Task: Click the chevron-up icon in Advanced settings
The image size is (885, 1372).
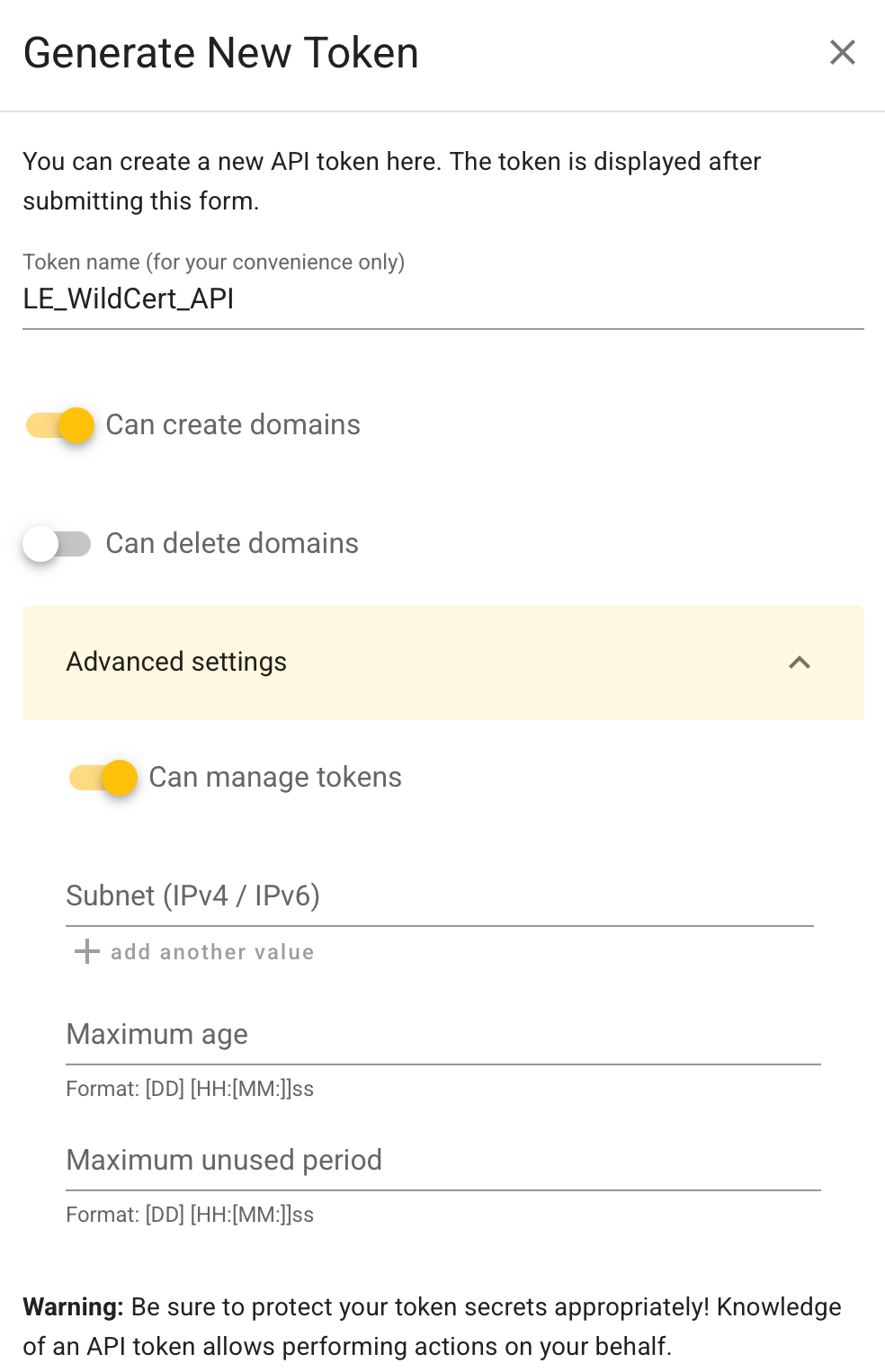Action: tap(799, 663)
